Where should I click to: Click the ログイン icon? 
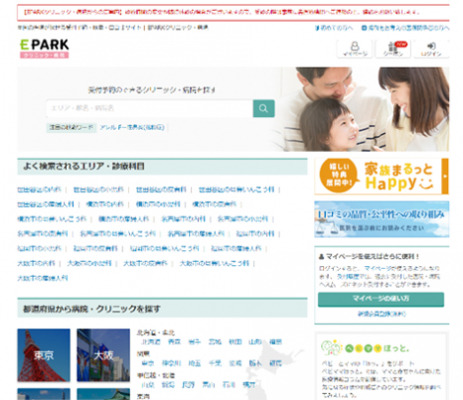pyautogui.click(x=431, y=49)
